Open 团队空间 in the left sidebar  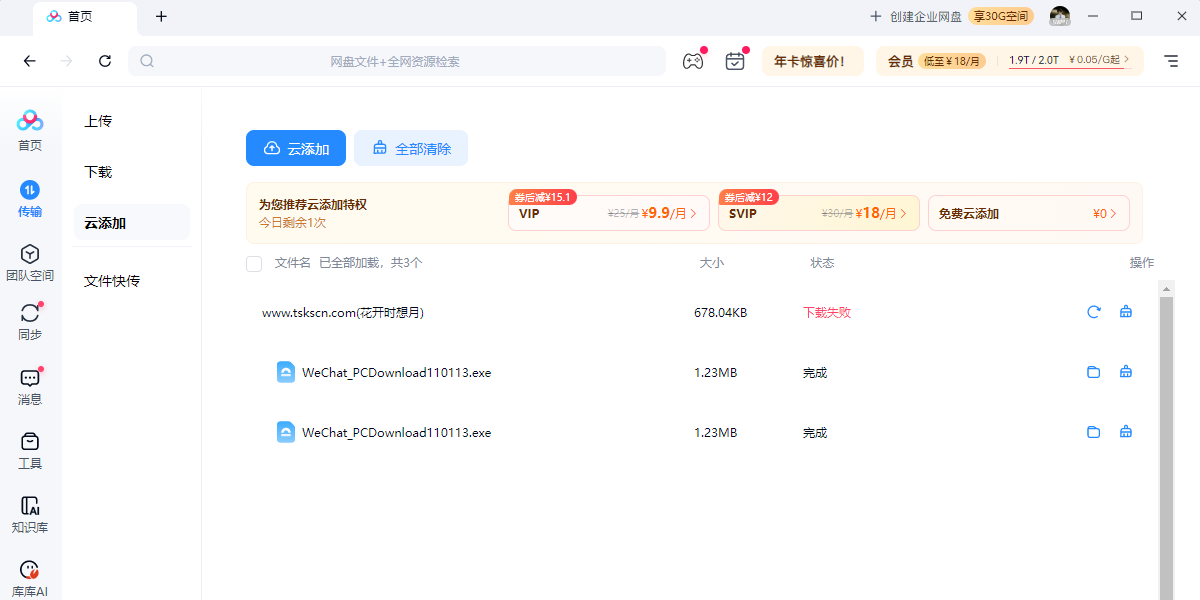tap(30, 262)
